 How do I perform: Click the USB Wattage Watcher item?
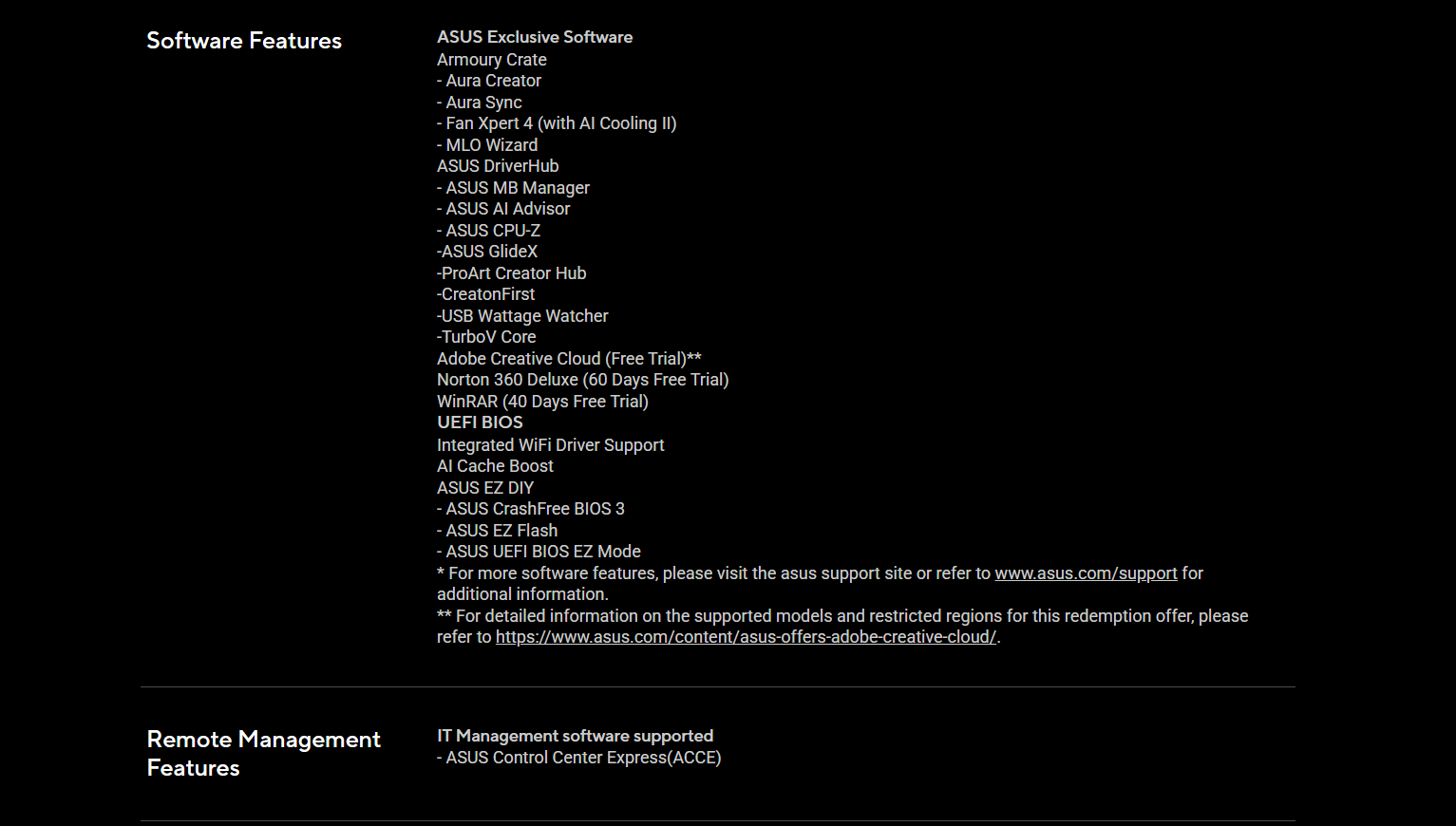pyautogui.click(x=524, y=316)
